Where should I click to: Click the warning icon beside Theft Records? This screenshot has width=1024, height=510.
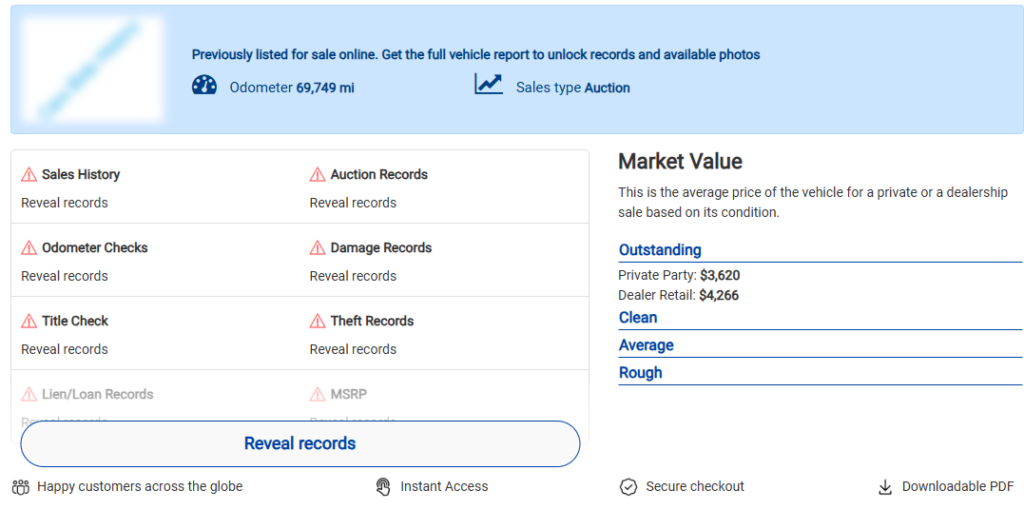pos(317,321)
